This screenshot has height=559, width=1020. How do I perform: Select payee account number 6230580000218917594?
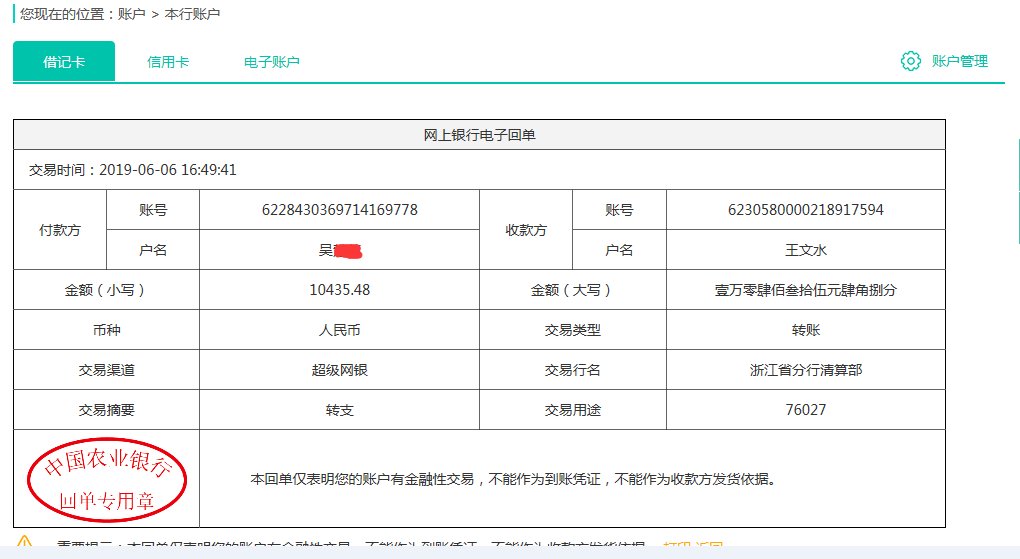(805, 210)
